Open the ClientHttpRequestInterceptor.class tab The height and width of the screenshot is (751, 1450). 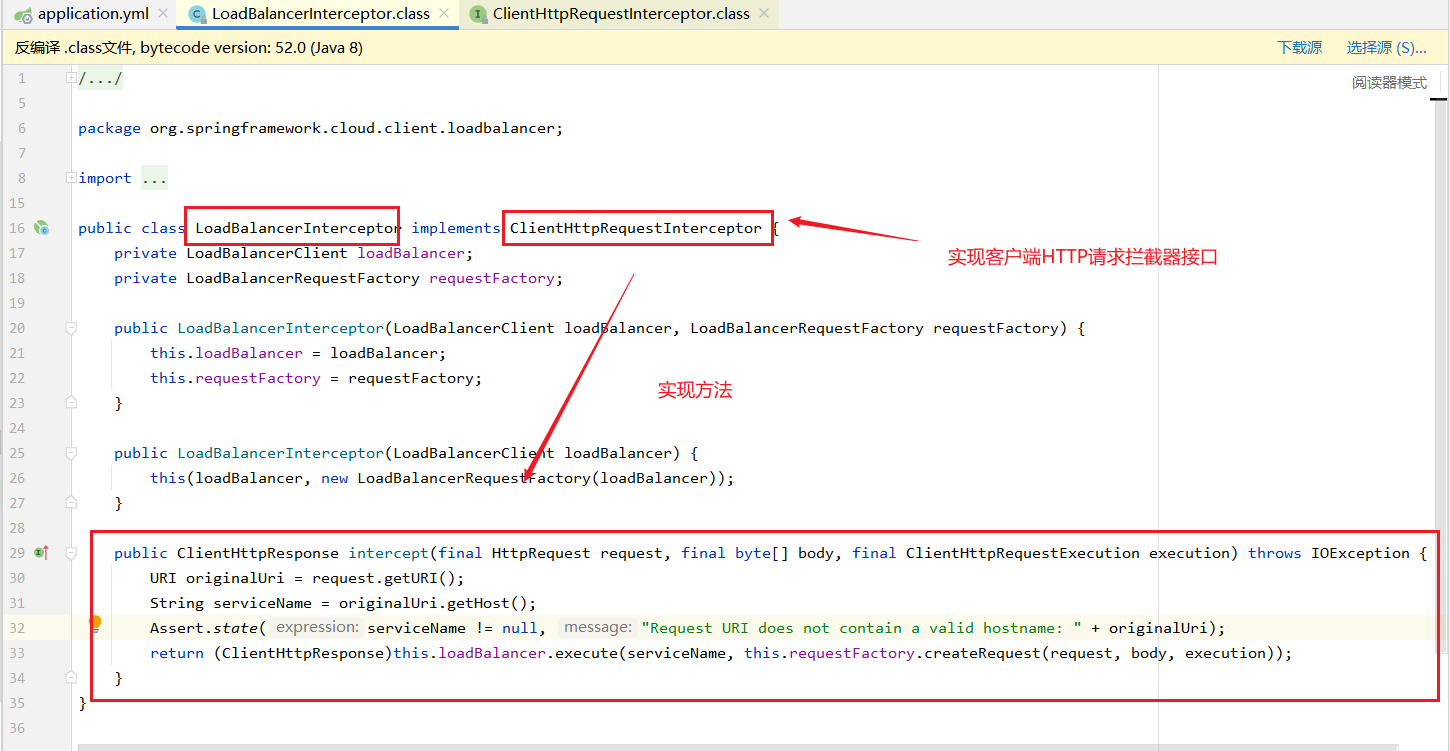(621, 14)
